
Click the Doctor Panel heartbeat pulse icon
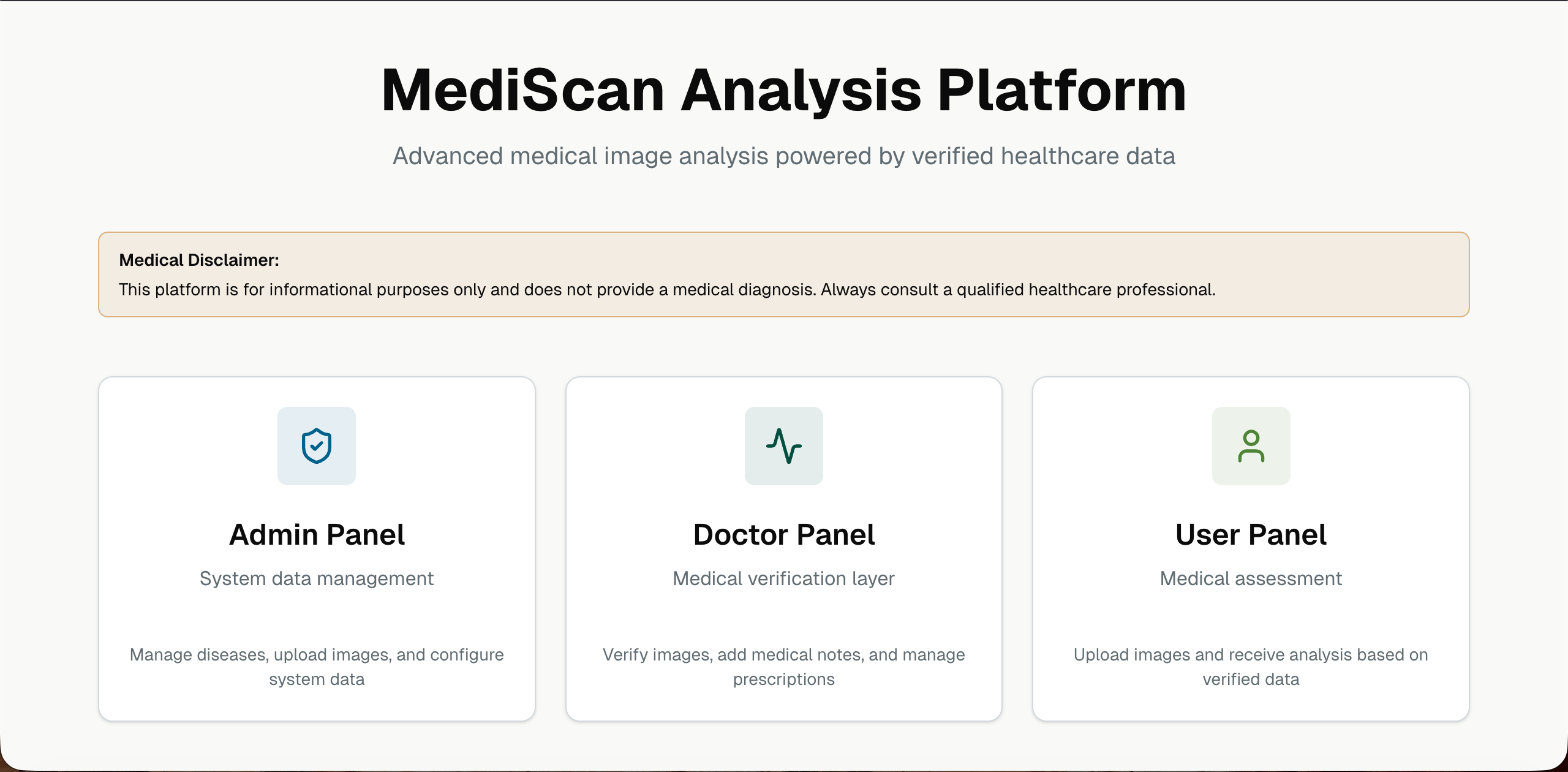[x=784, y=445]
